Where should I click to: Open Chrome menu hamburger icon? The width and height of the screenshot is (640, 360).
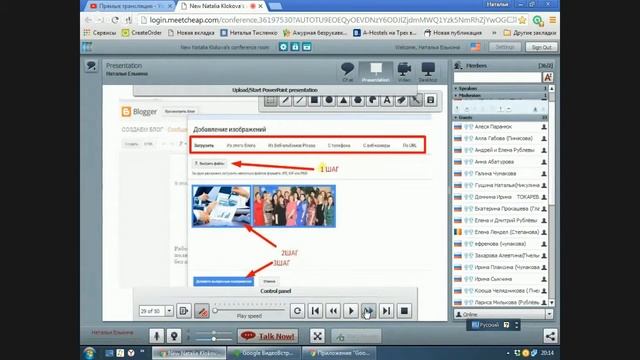pyautogui.click(x=552, y=20)
